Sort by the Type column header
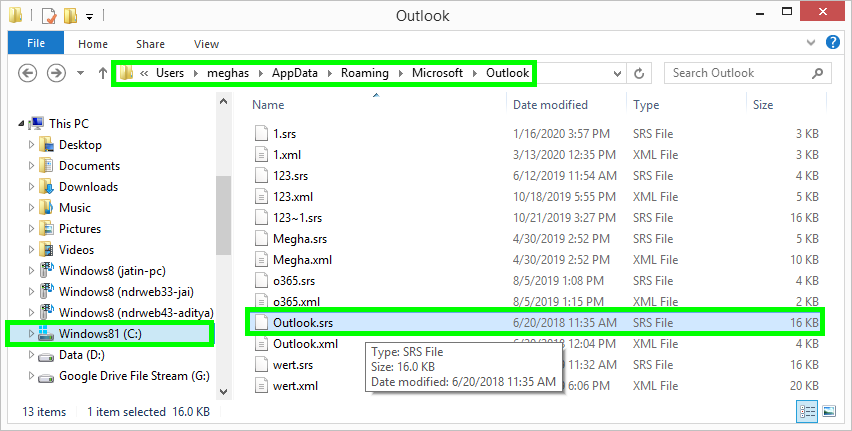Screen dimensions: 852x431 646,105
